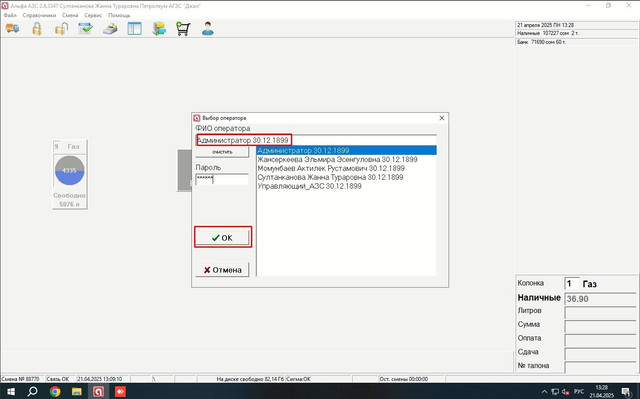Click the Наличные 107227 сом info line

(x=576, y=33)
